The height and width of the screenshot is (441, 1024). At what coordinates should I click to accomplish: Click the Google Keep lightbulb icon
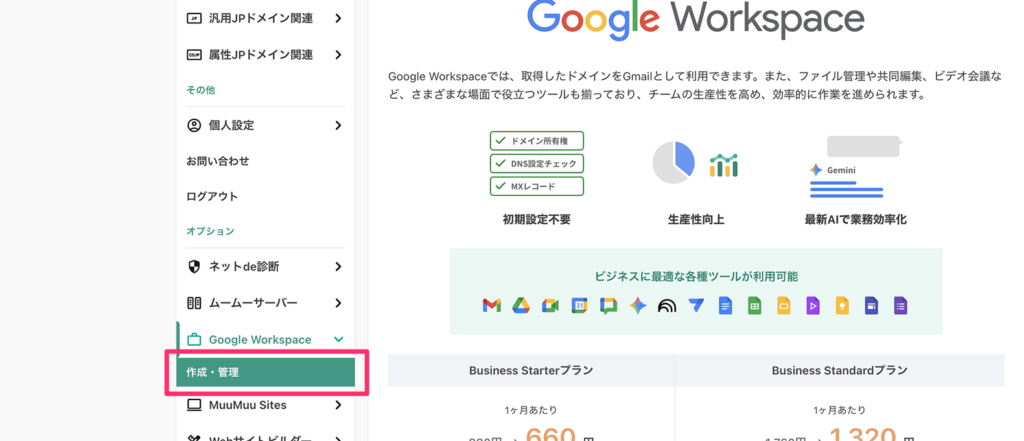pos(842,305)
